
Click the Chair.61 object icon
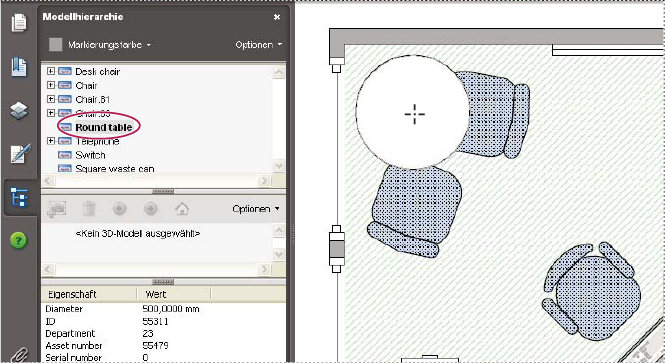[x=64, y=99]
